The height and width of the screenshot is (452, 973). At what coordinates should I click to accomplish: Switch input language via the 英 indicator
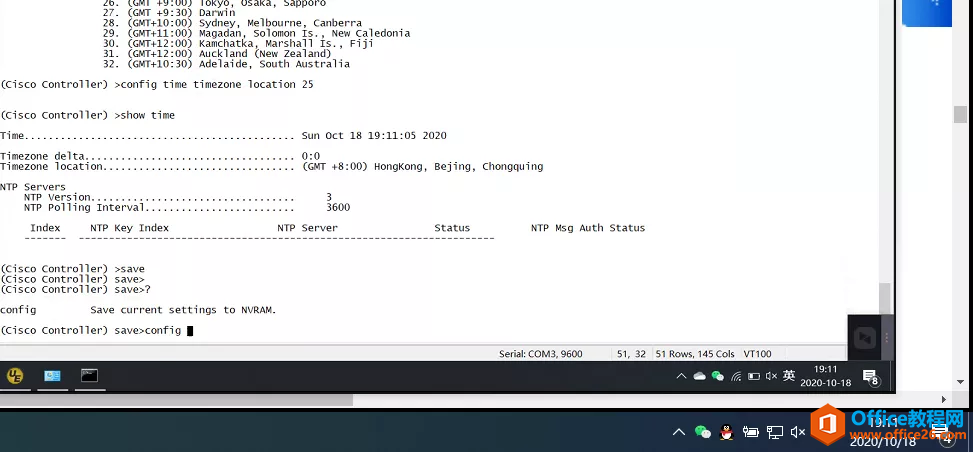pyautogui.click(x=789, y=376)
